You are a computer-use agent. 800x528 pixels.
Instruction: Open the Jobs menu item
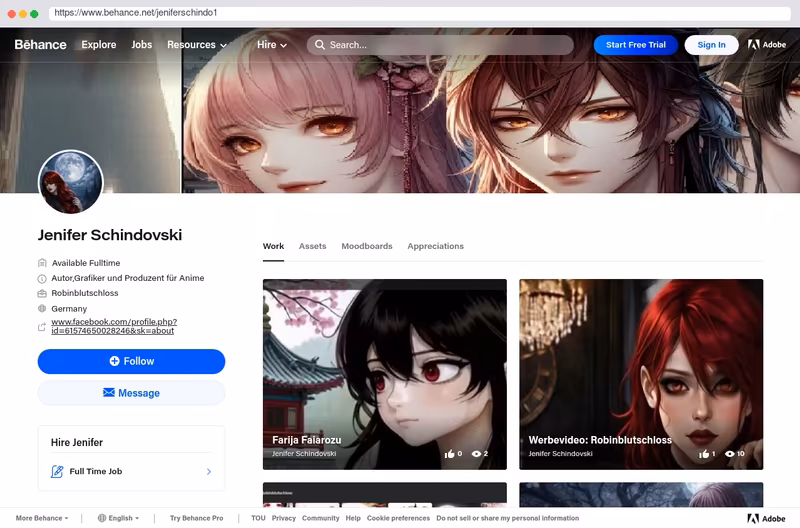click(142, 45)
